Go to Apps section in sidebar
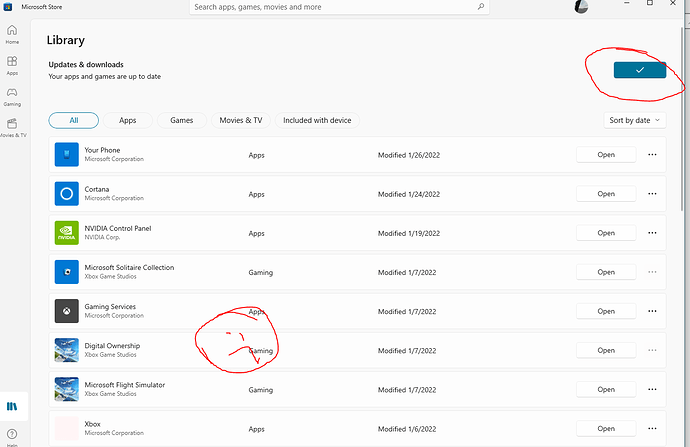 (12, 65)
